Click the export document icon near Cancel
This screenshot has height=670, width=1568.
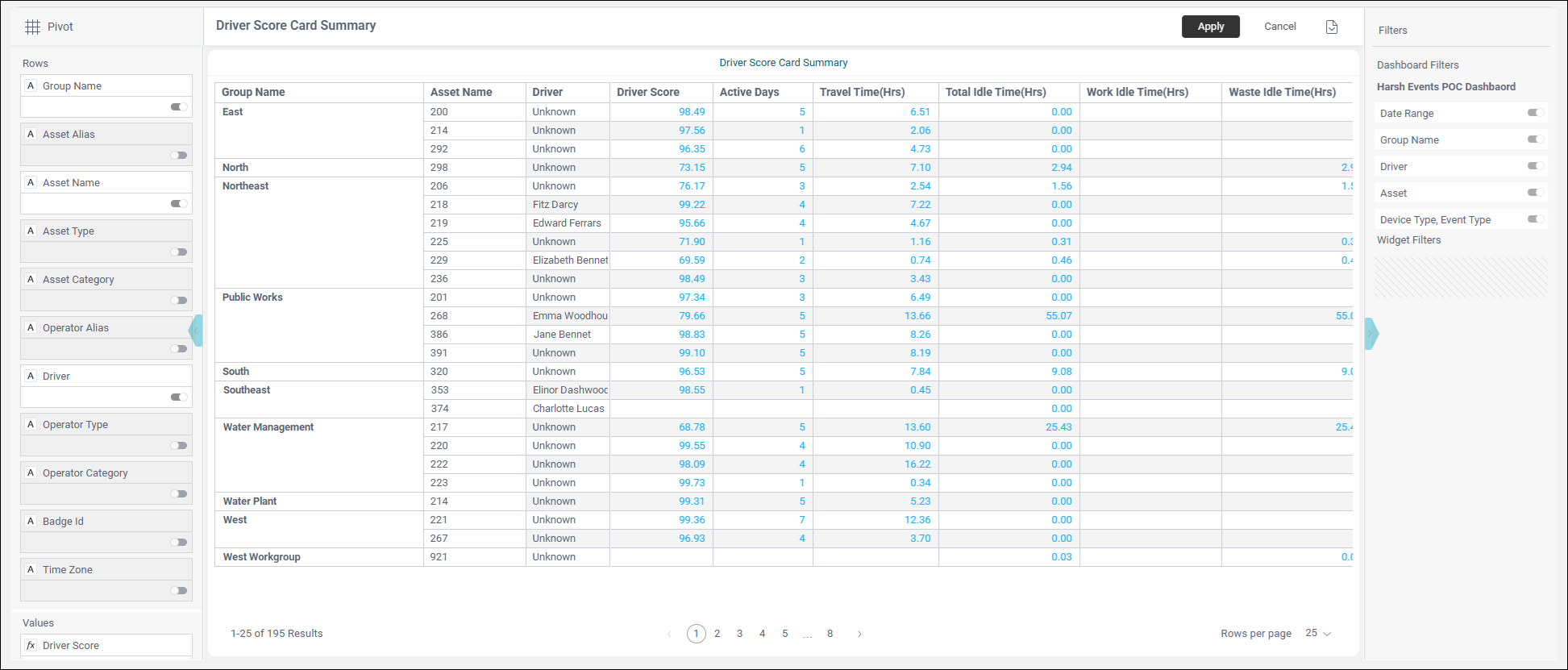click(x=1332, y=27)
